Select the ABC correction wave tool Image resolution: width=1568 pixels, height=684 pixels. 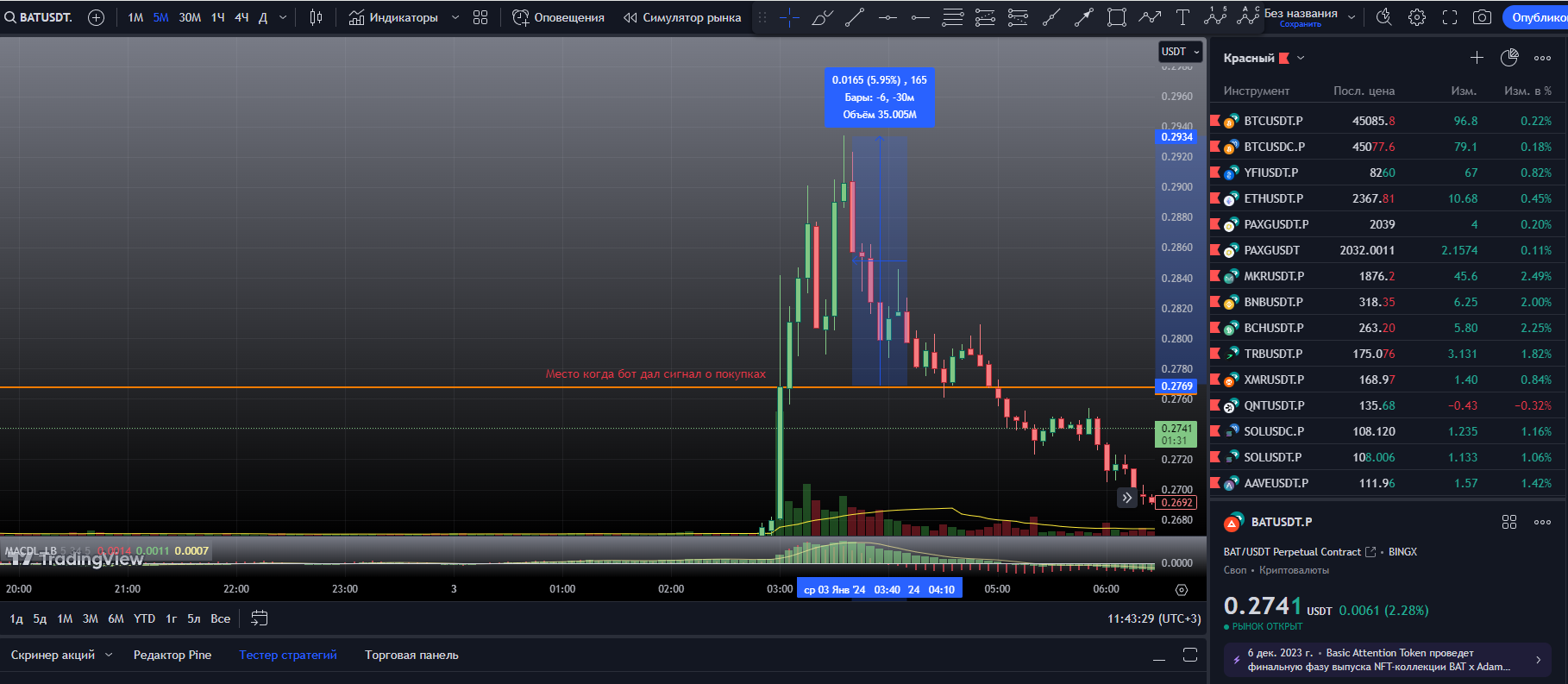pos(1248,16)
